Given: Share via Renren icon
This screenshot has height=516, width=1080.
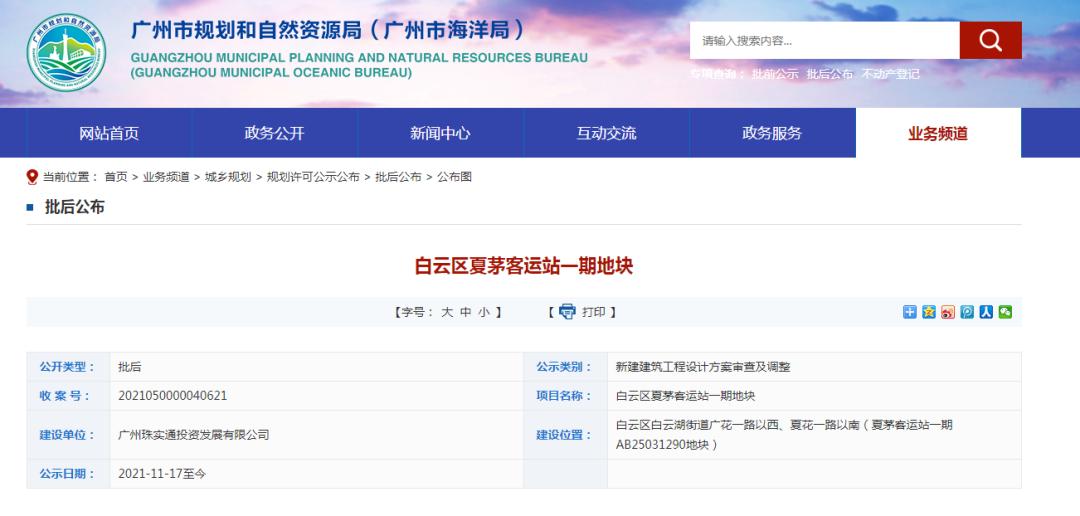Looking at the screenshot, I should 986,312.
